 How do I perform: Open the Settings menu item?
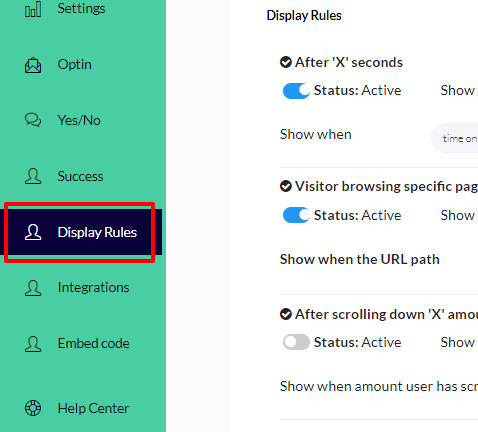[x=83, y=9]
